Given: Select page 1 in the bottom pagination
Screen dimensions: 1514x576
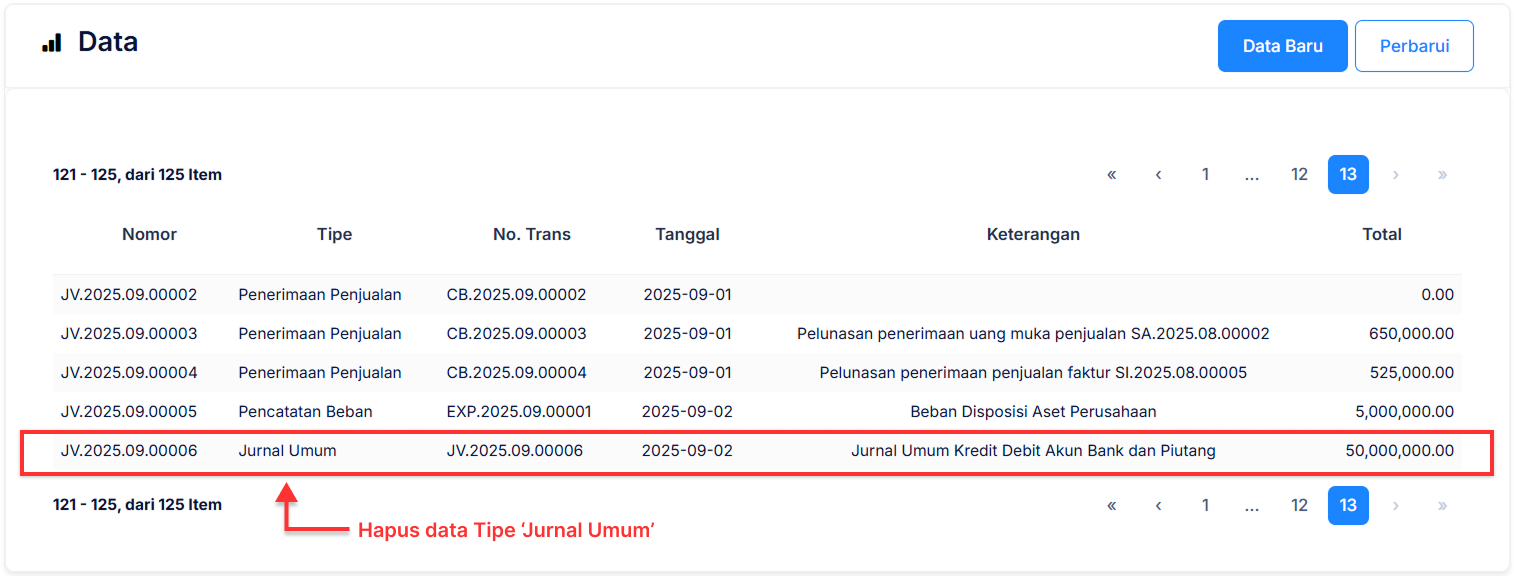Looking at the screenshot, I should point(1205,505).
